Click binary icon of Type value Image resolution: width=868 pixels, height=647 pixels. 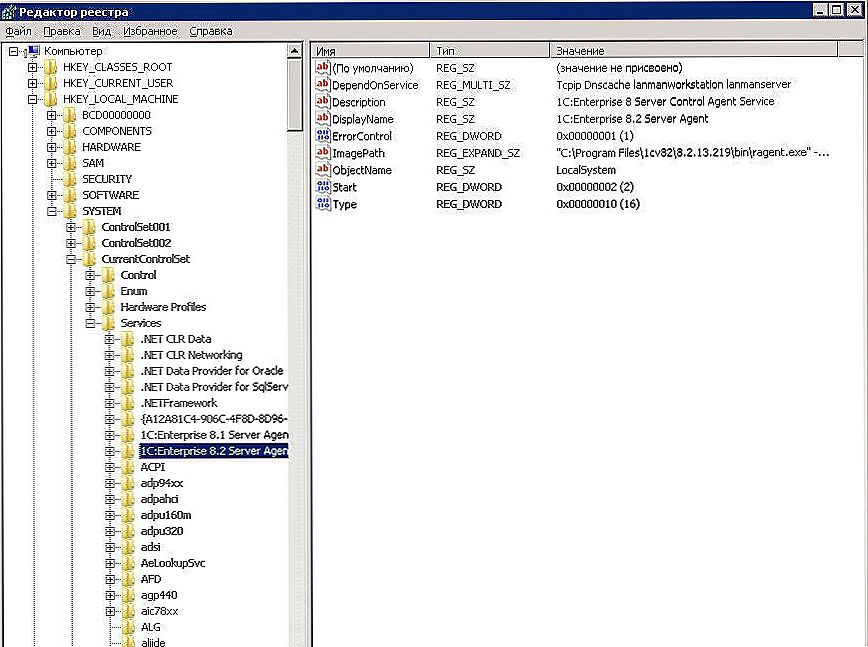[x=323, y=204]
